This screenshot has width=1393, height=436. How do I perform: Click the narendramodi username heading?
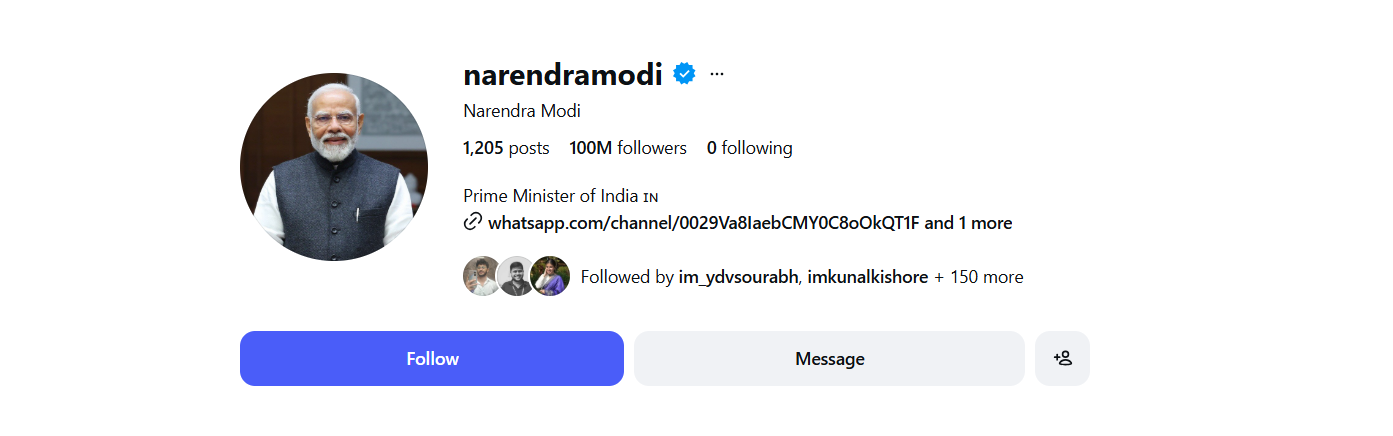(x=563, y=74)
